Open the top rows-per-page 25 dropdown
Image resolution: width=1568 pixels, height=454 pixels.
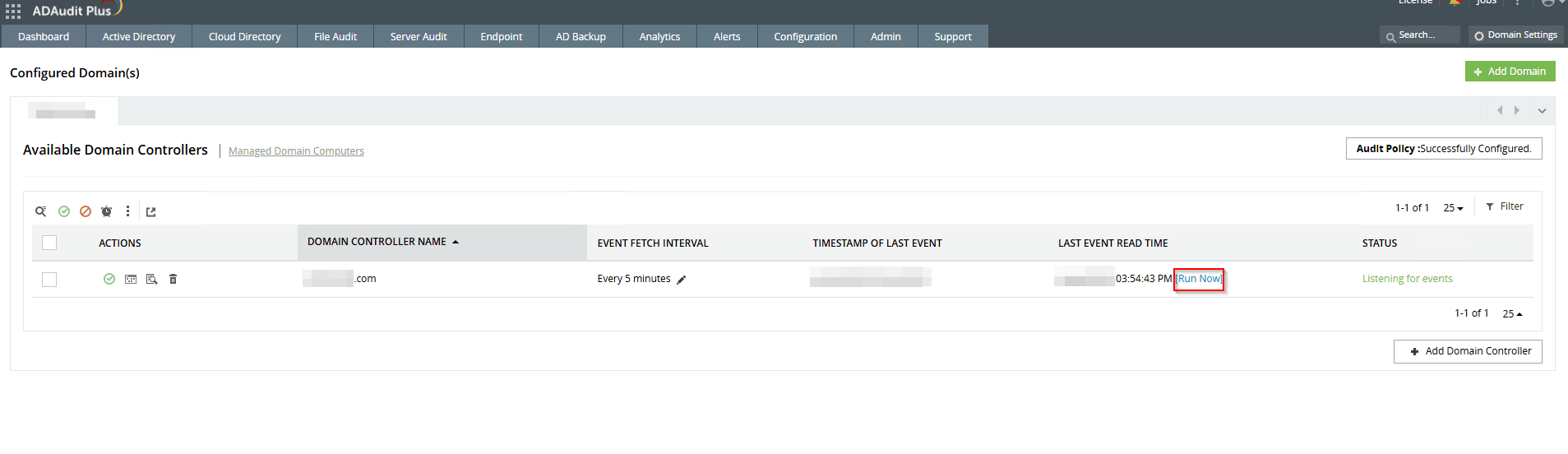coord(1453,208)
